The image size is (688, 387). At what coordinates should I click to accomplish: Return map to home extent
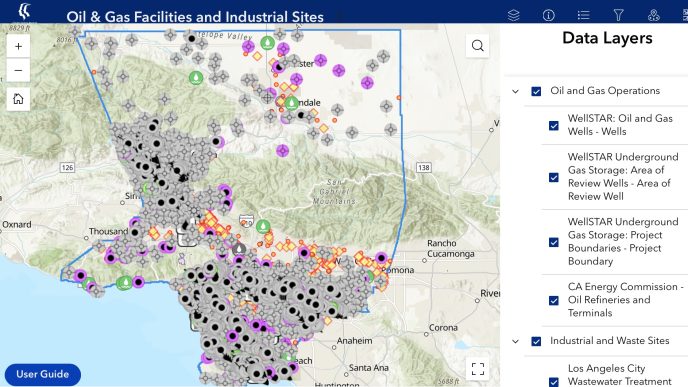(x=18, y=99)
